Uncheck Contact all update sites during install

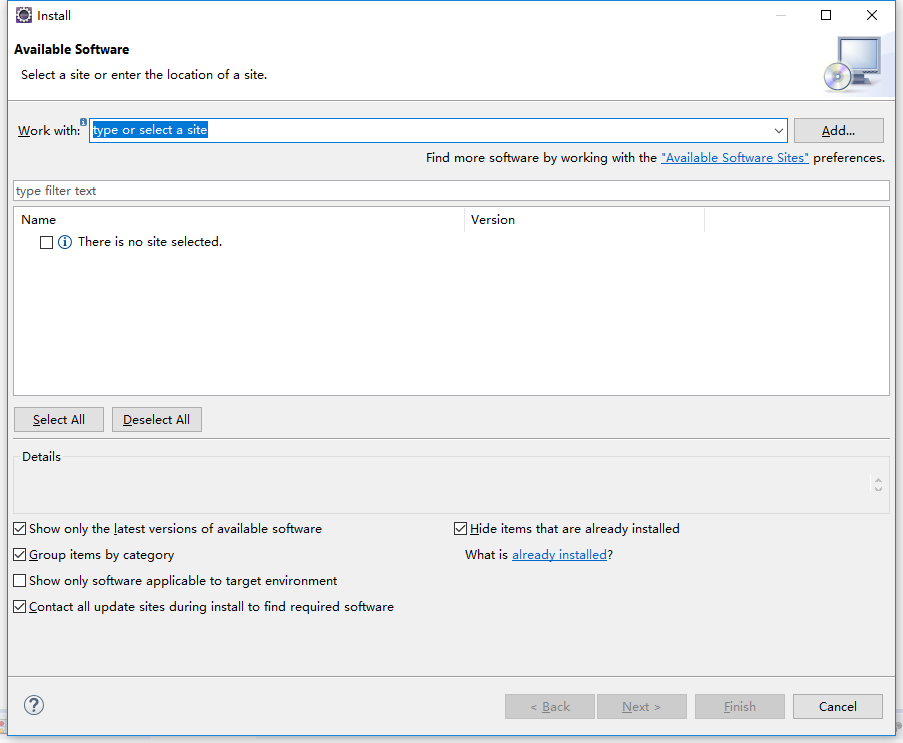19,606
